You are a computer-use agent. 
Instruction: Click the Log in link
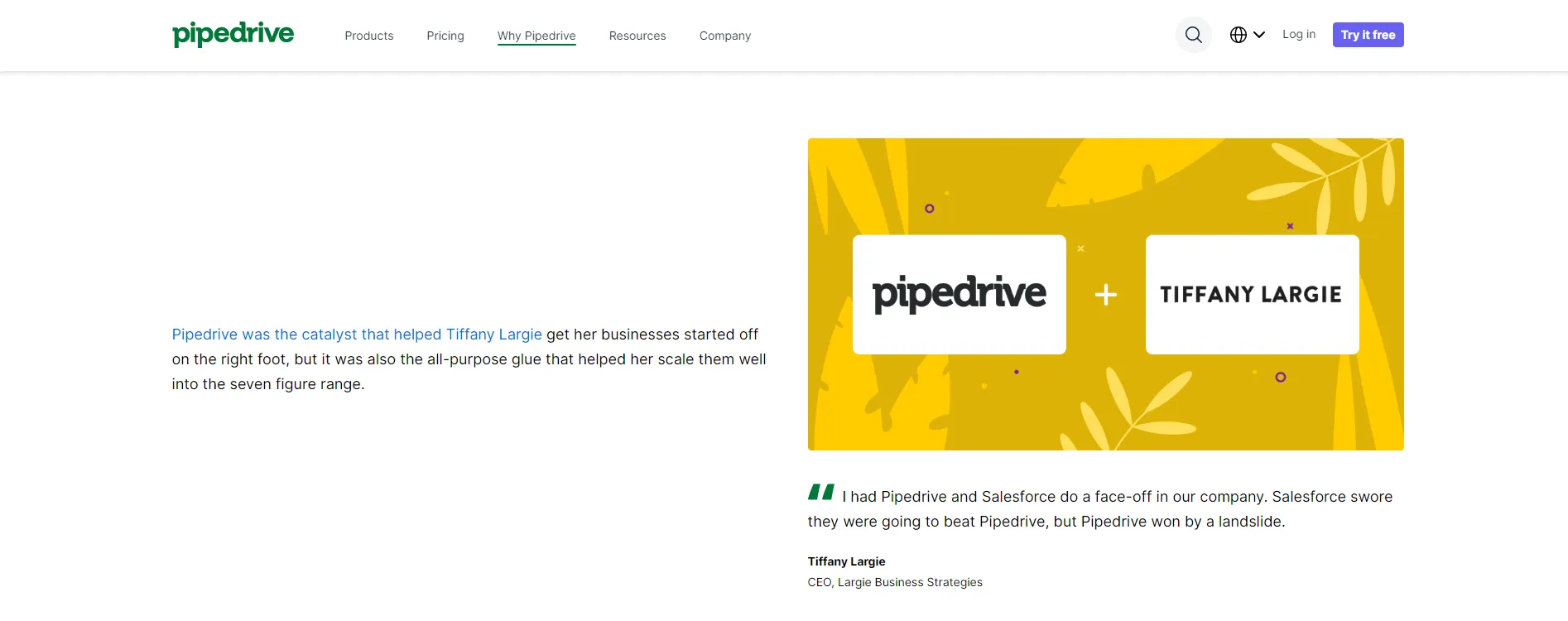[x=1298, y=35]
